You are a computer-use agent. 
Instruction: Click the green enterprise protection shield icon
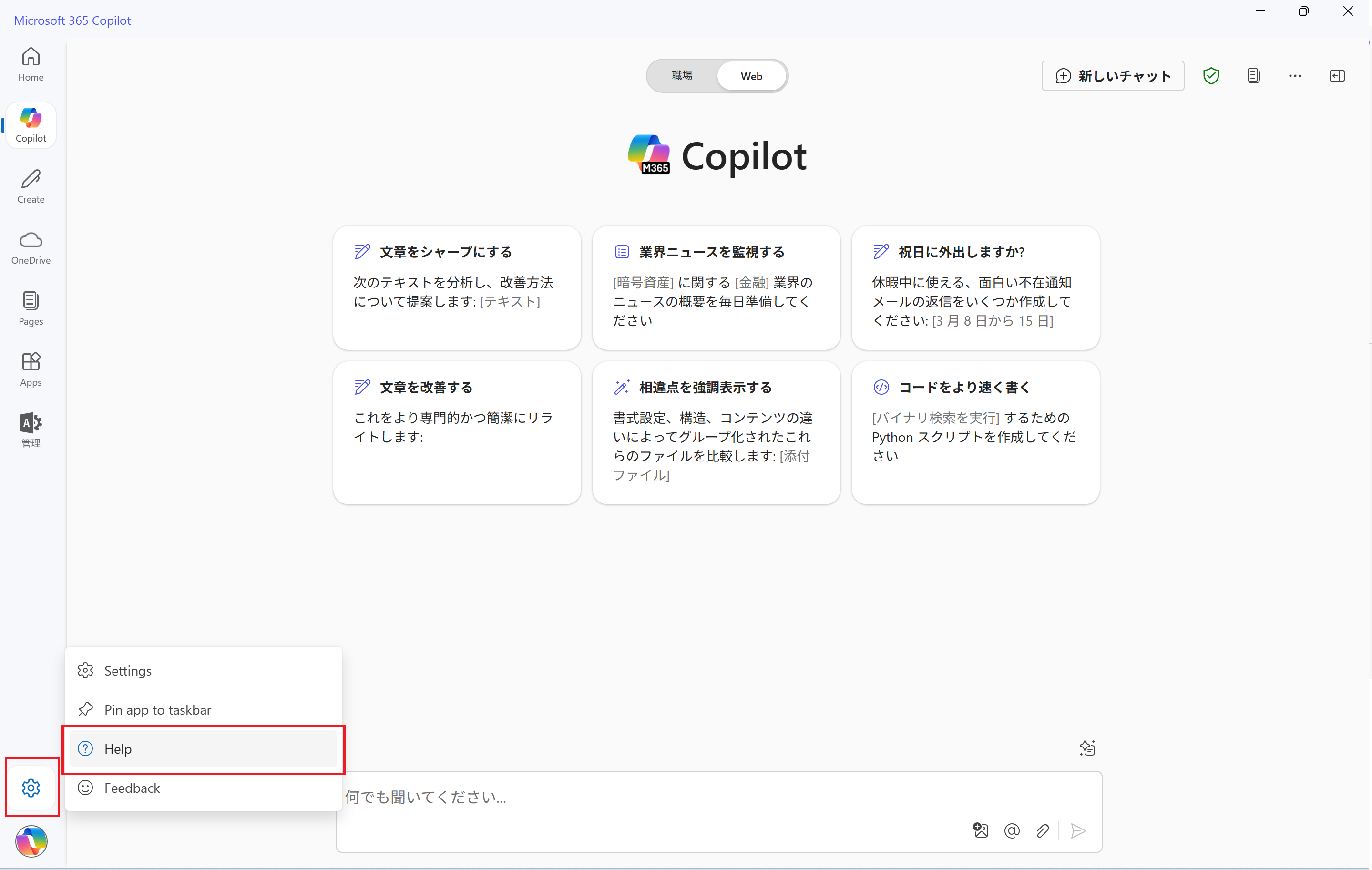click(x=1211, y=76)
